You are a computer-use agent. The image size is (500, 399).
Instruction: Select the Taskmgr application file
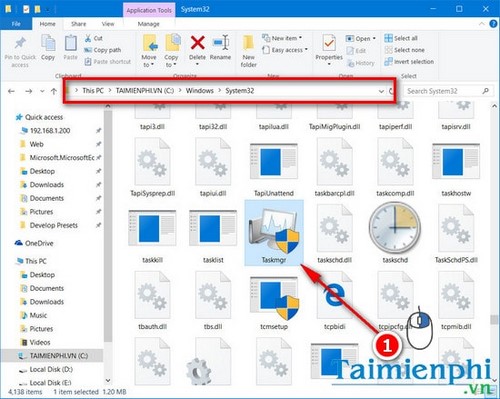[274, 233]
